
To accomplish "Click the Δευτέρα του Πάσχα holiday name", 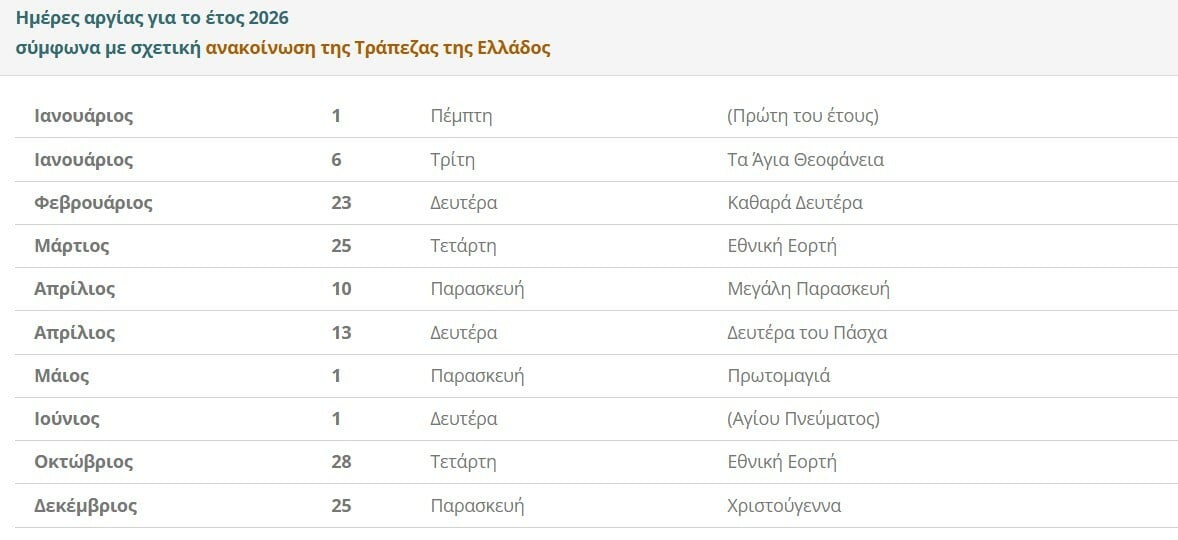I will pyautogui.click(x=807, y=333).
